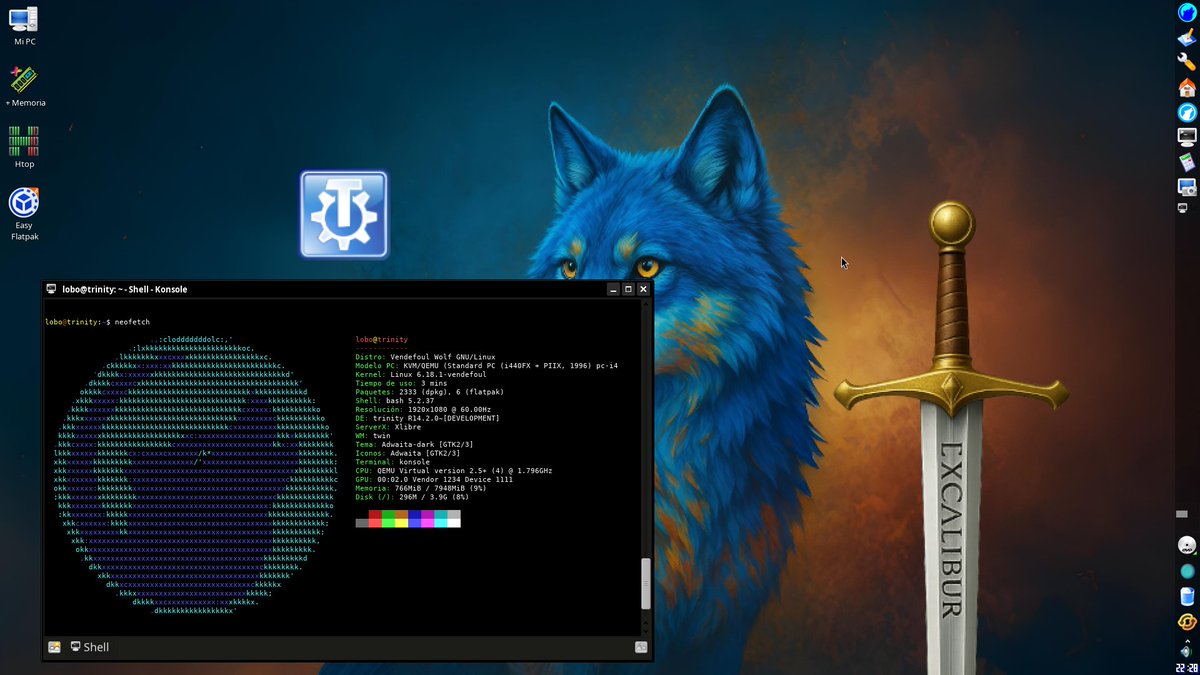Open the Mi PC desktop icon
The width and height of the screenshot is (1200, 675).
click(24, 25)
